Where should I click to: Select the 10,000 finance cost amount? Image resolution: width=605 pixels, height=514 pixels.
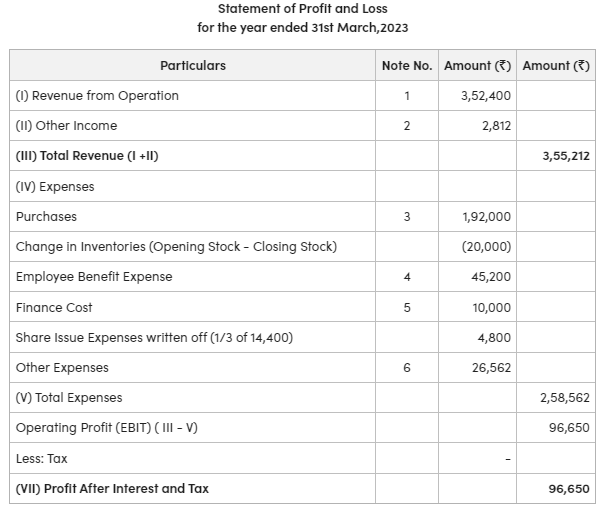click(490, 307)
